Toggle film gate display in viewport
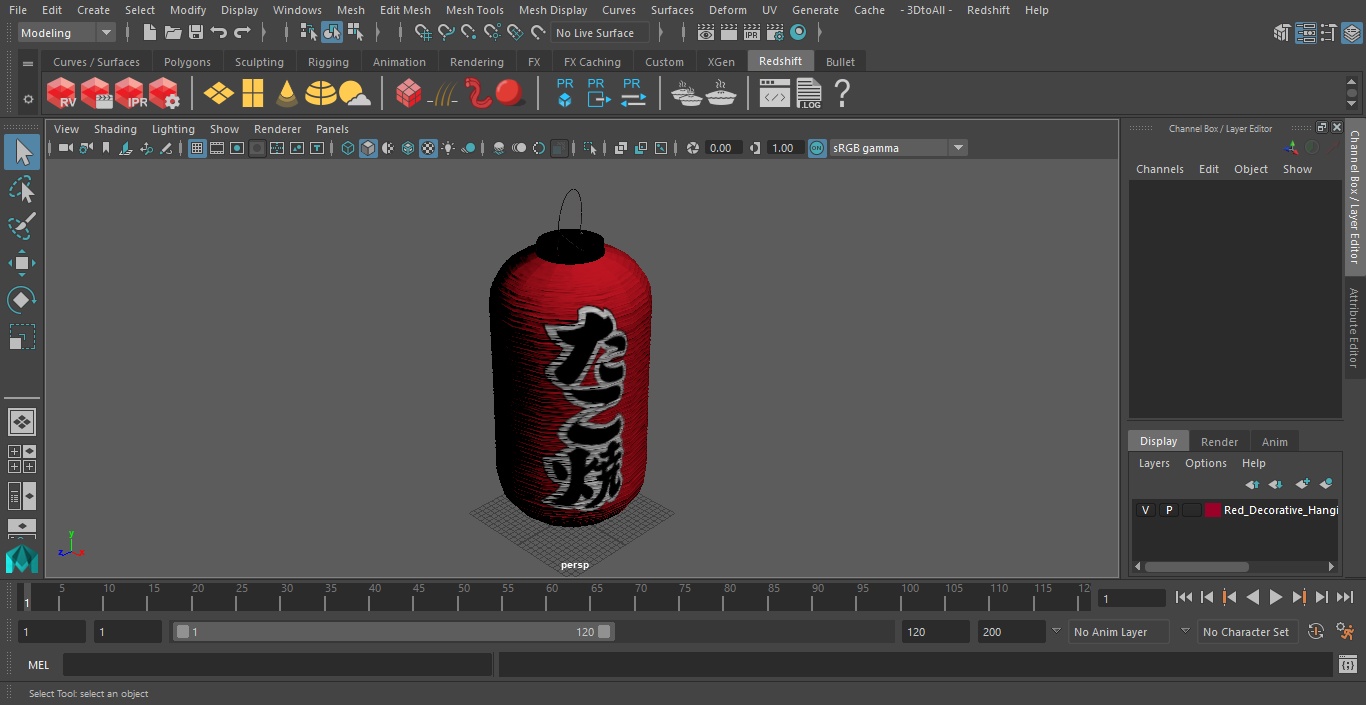The height and width of the screenshot is (705, 1366). coord(217,148)
